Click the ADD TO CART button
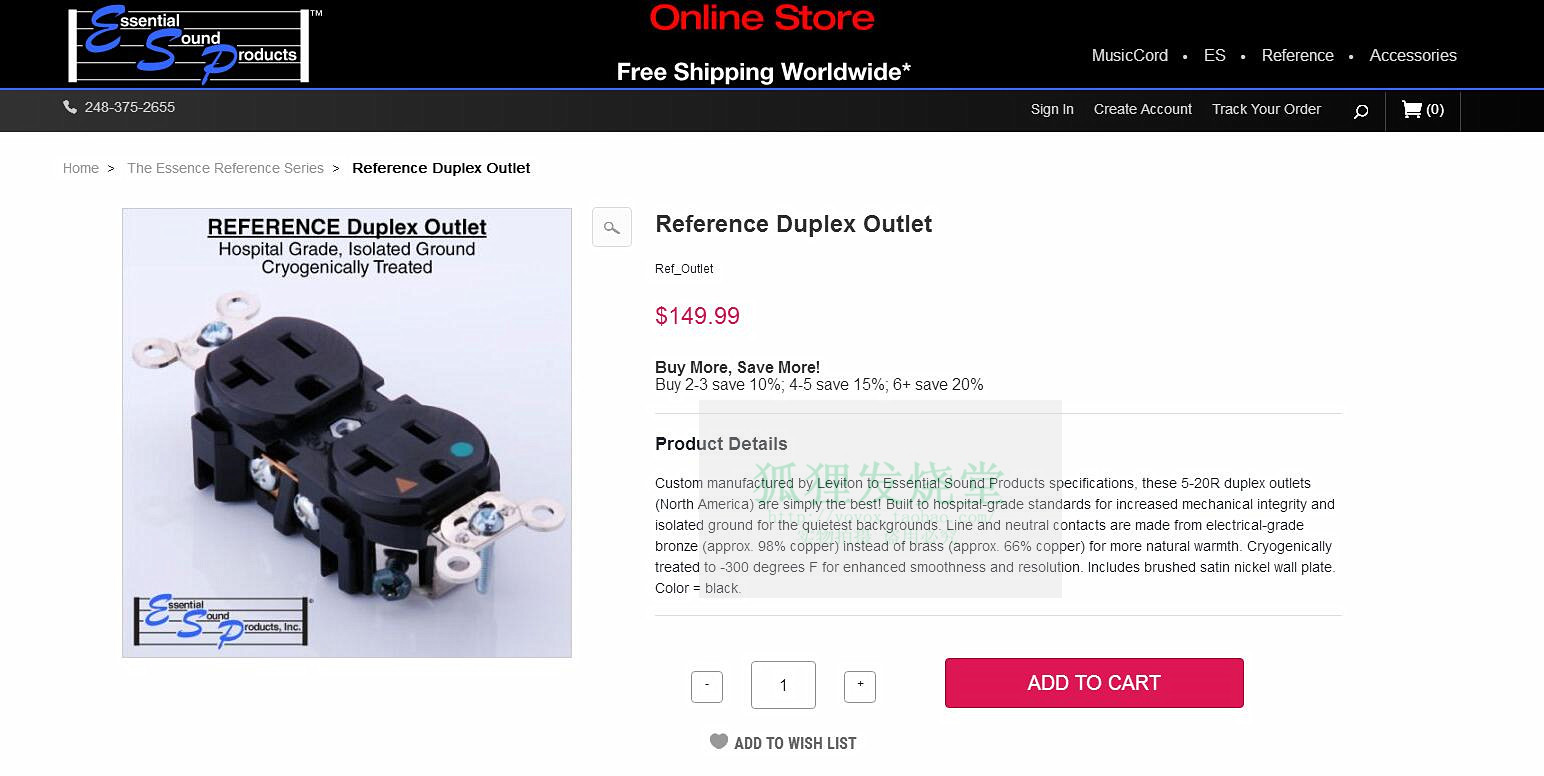 pyautogui.click(x=1094, y=683)
